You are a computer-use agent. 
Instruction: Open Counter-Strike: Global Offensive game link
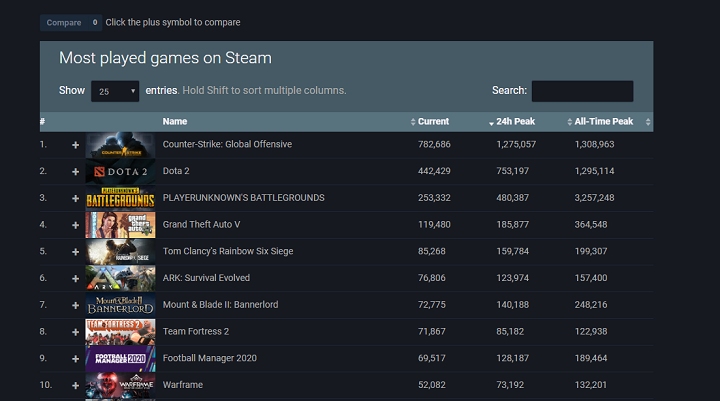point(227,144)
